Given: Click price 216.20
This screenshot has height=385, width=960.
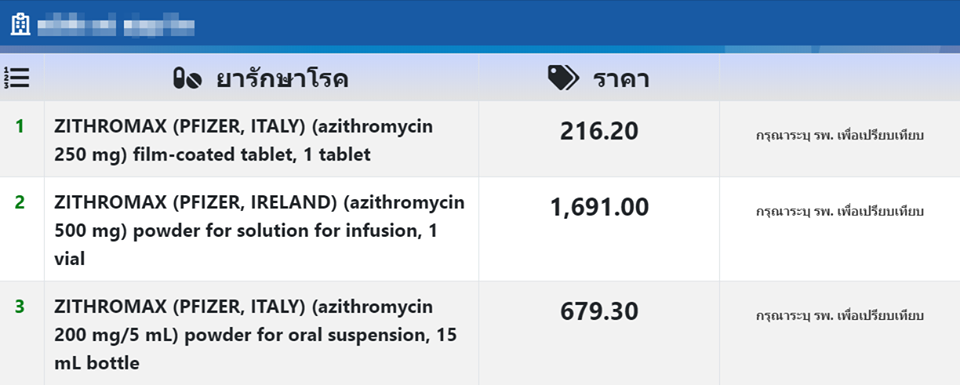Looking at the screenshot, I should point(599,132).
